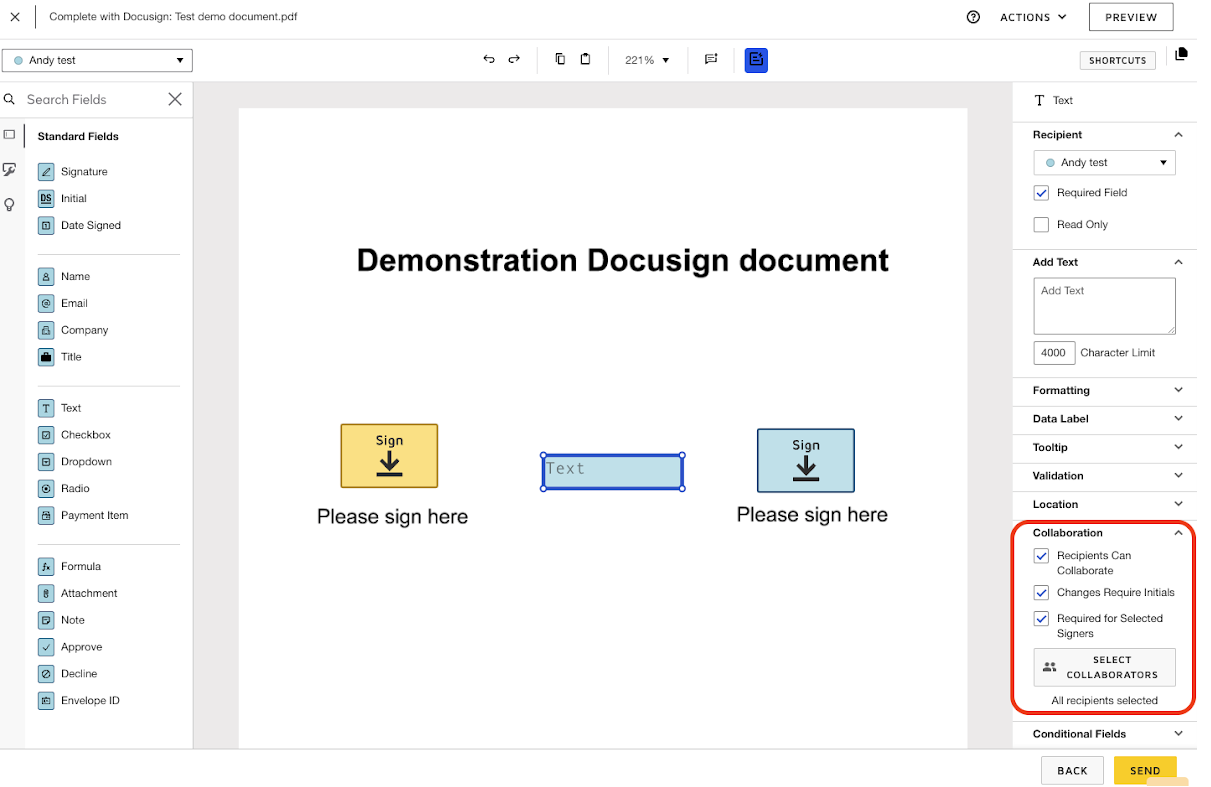This screenshot has height=787, width=1211.
Task: Open the help question mark icon
Action: click(x=973, y=17)
